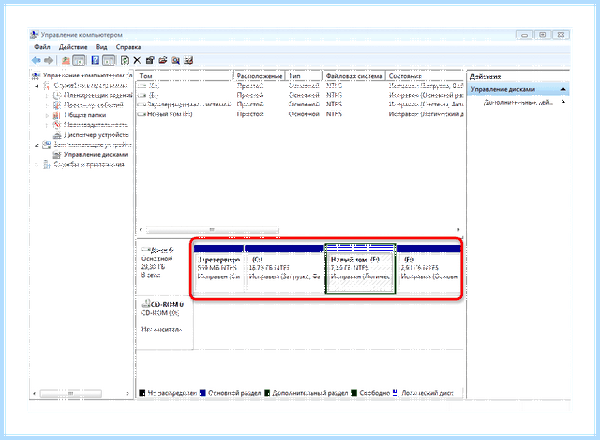Open Properties using the toolbar icon
This screenshot has height=440, width=600.
[x=150, y=60]
